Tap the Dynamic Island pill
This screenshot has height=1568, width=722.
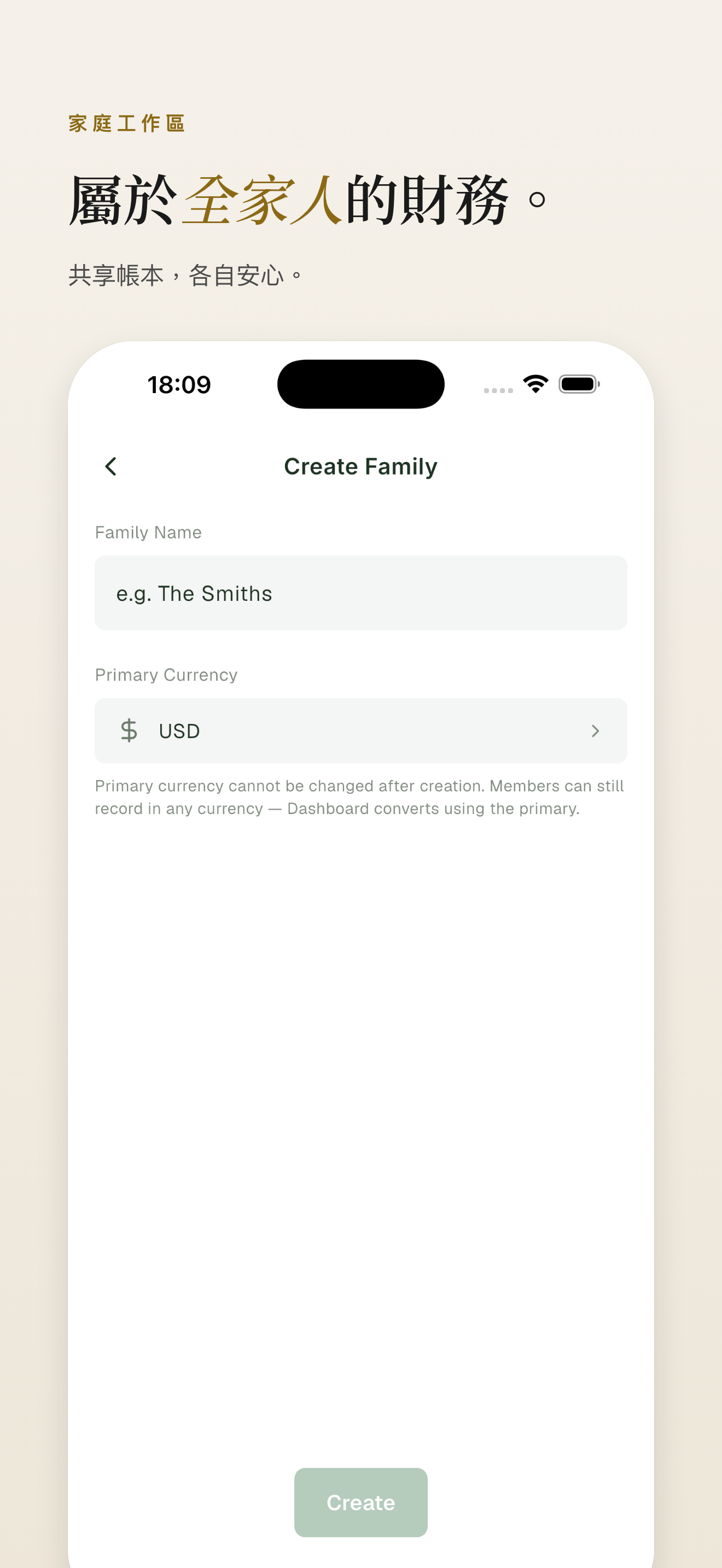360,384
